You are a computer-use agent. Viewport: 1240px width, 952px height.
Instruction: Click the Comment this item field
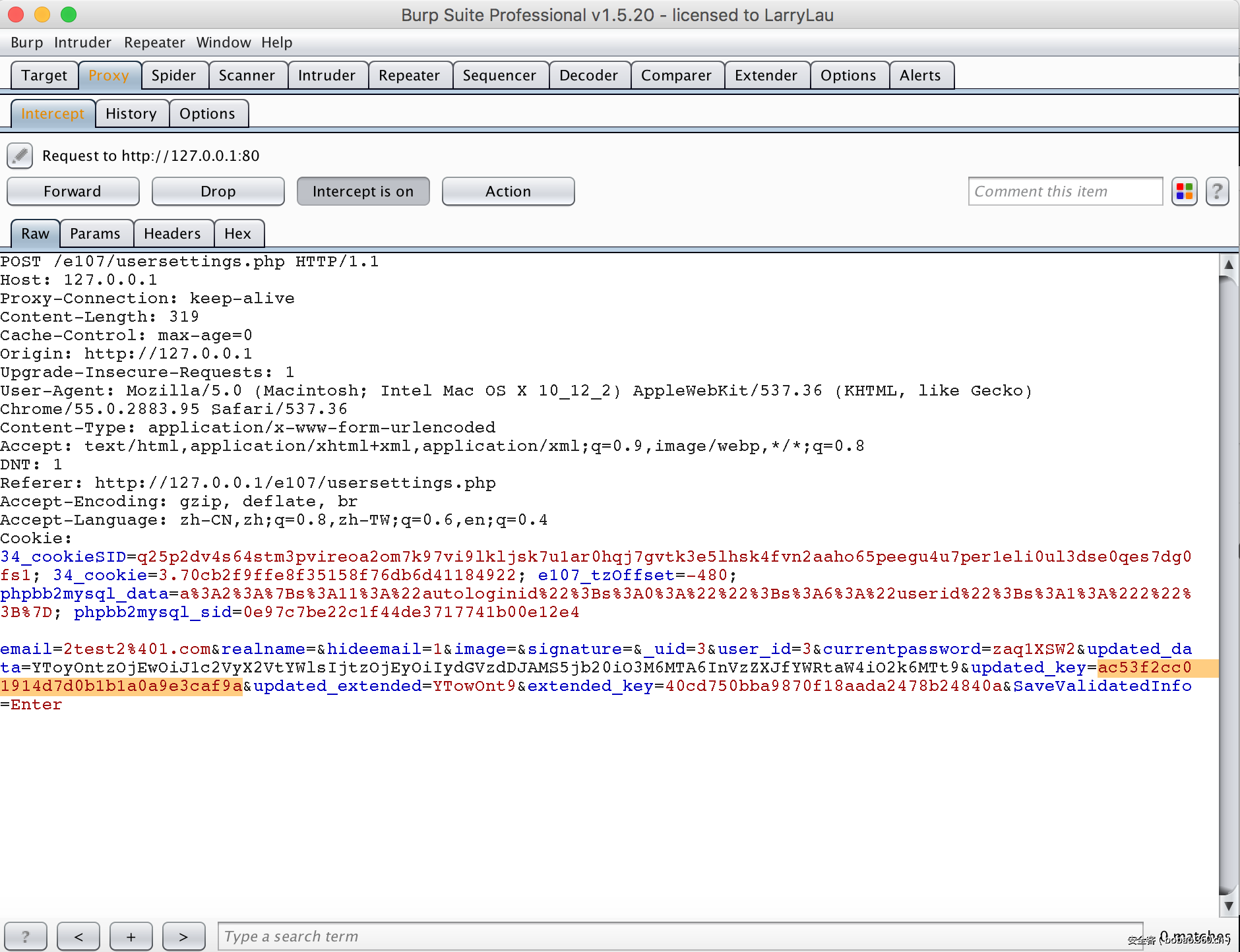1065,191
